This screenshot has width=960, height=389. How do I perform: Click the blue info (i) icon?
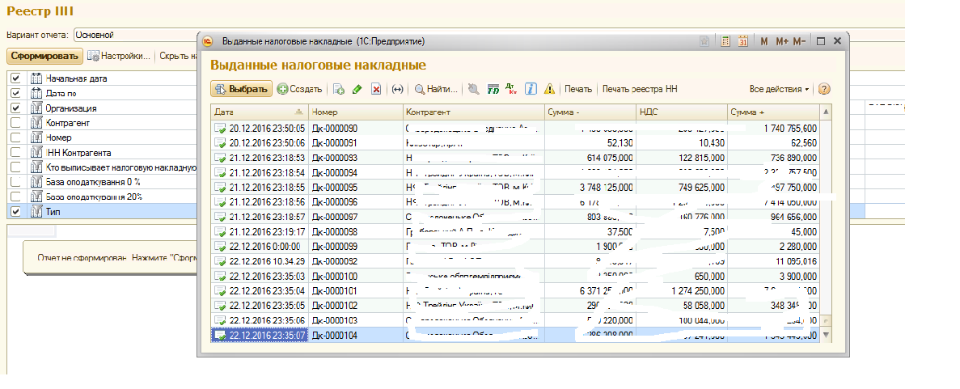click(531, 89)
